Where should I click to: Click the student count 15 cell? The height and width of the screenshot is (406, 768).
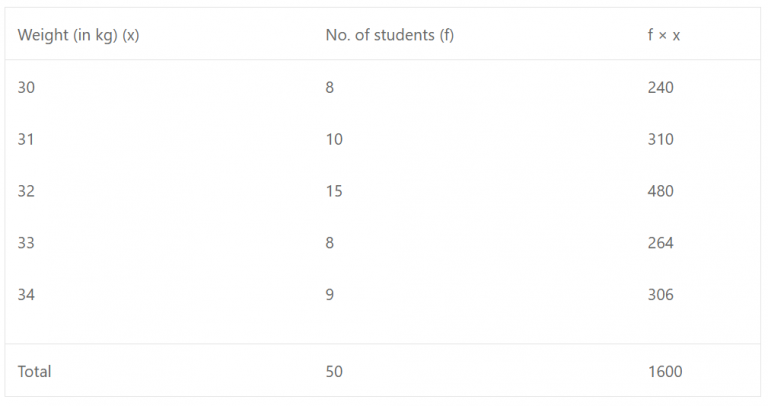point(334,191)
